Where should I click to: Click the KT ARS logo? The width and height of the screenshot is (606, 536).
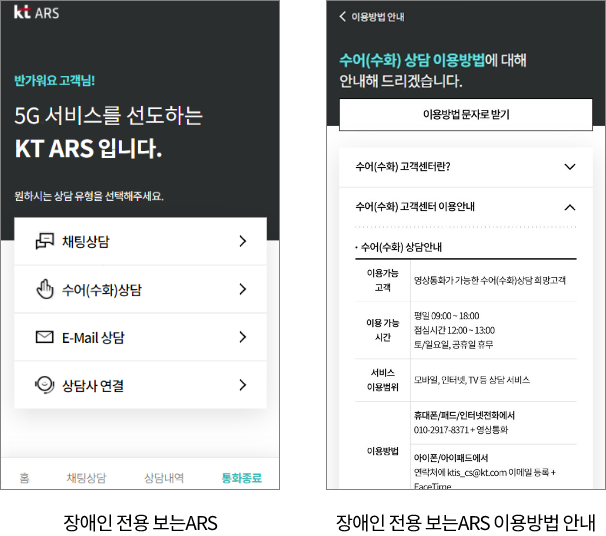(36, 13)
